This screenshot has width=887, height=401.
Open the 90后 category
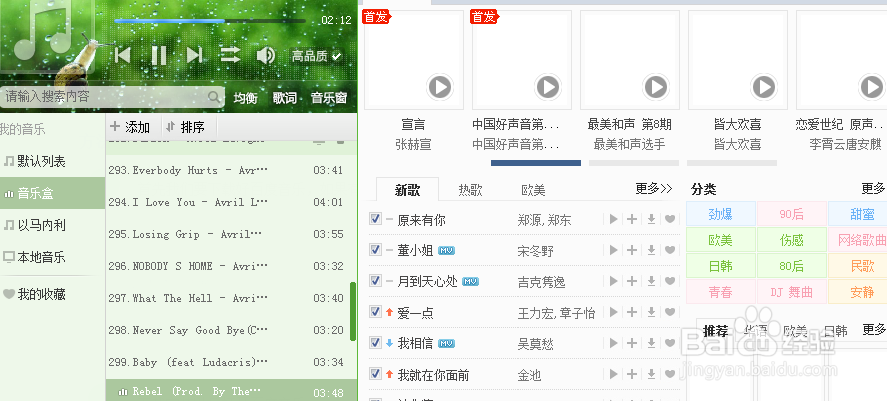[791, 214]
